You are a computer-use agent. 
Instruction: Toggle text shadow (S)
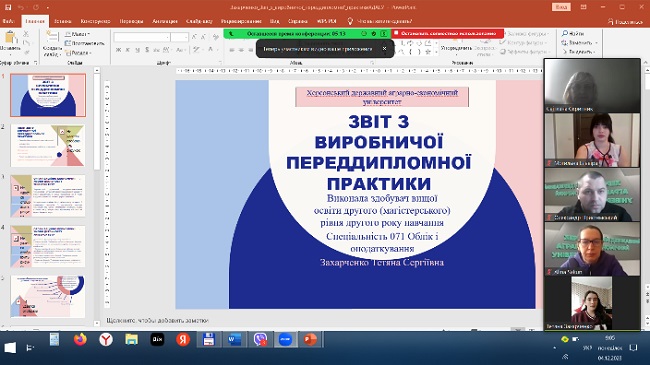(x=147, y=50)
